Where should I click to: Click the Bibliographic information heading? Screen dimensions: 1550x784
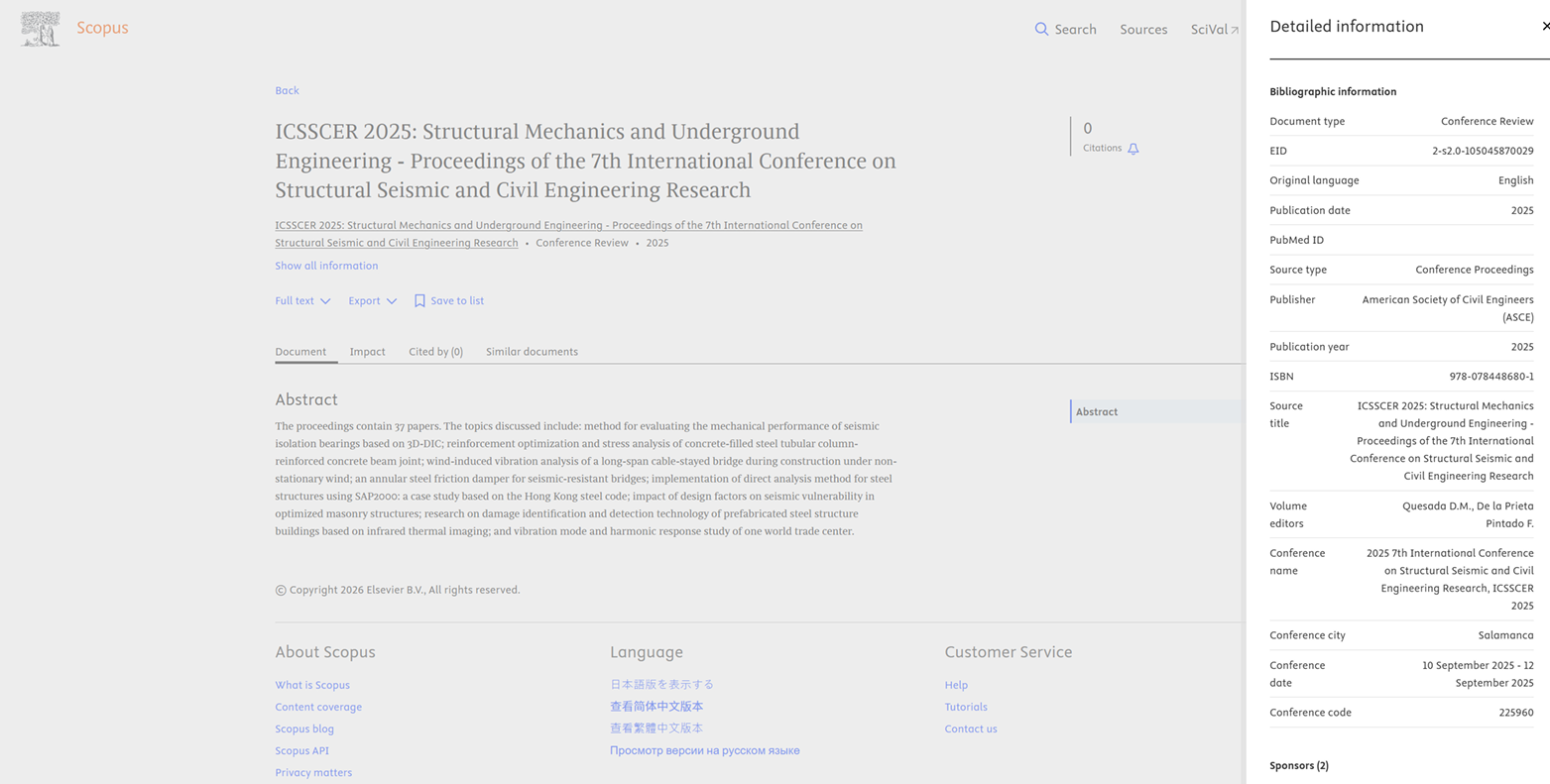(x=1333, y=92)
